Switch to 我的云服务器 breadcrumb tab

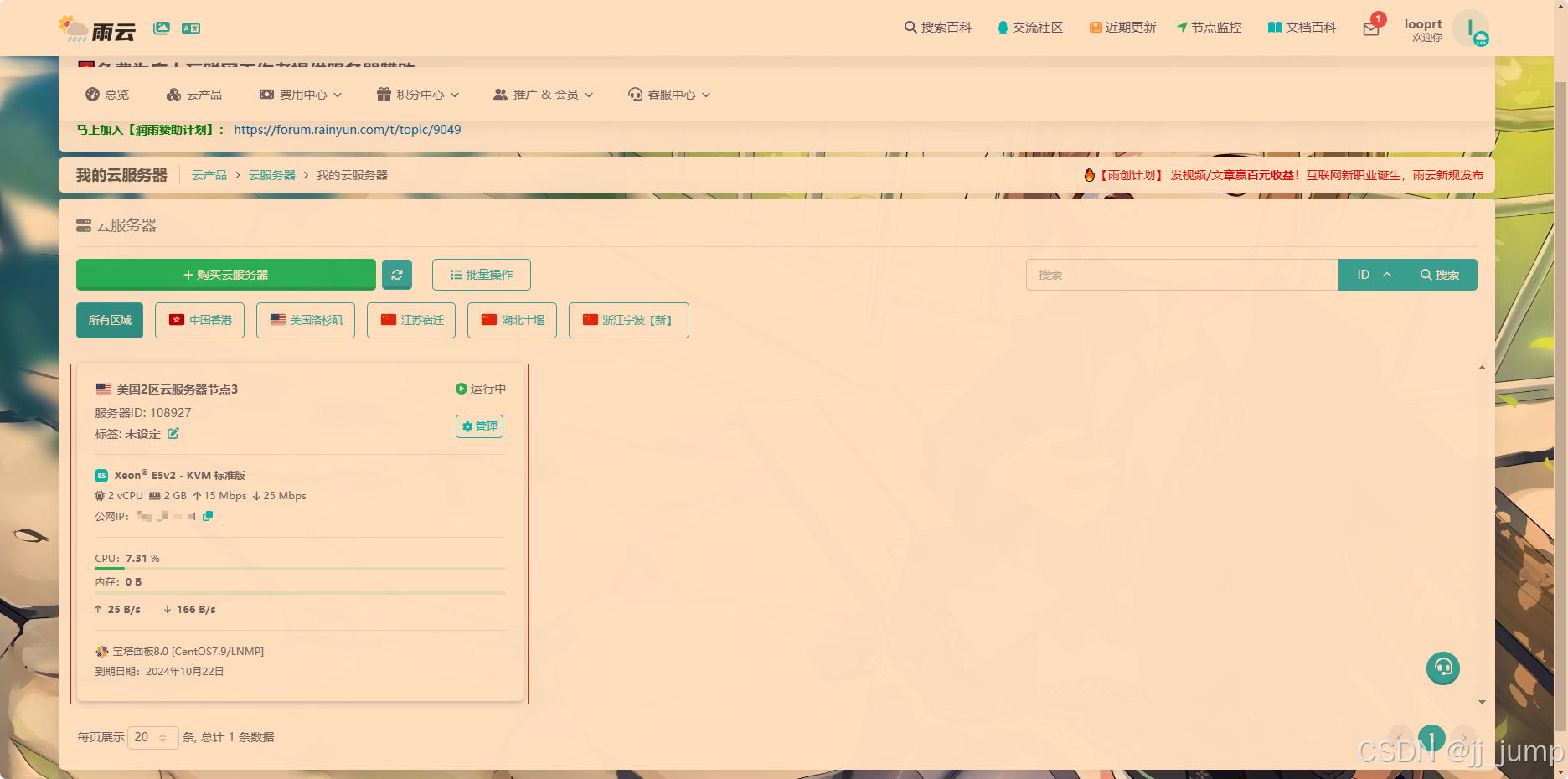352,175
